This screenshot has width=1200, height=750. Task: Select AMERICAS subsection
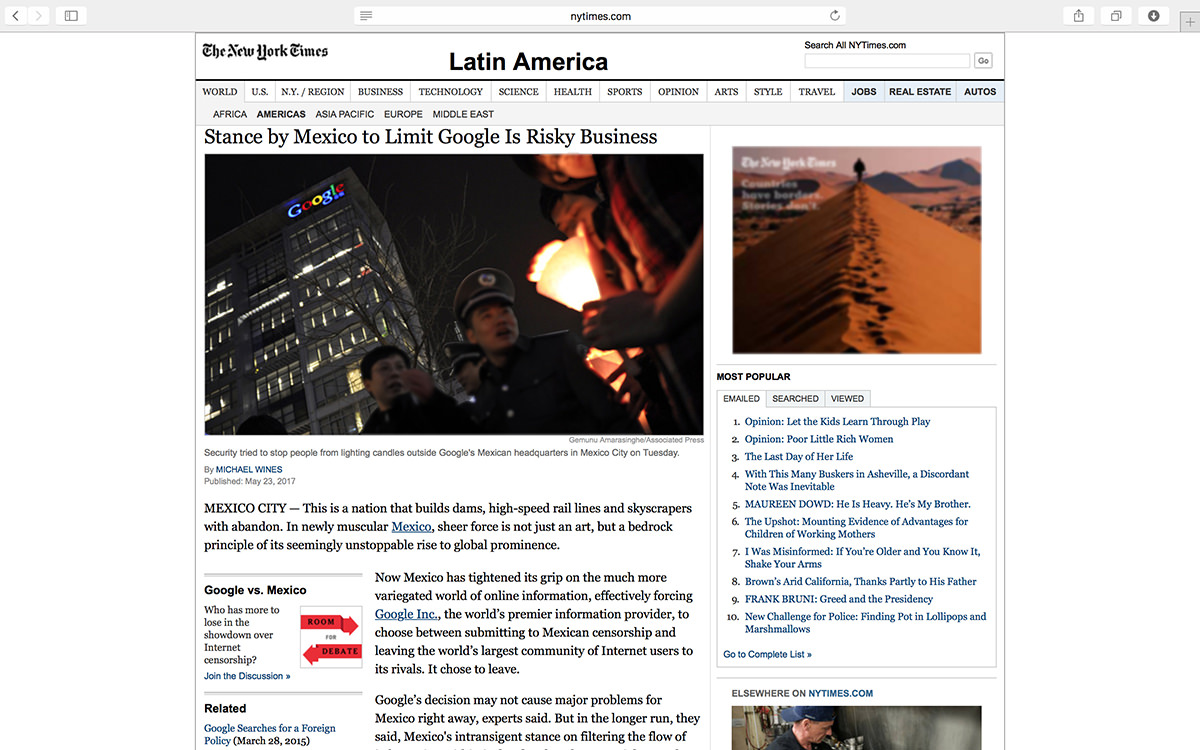pos(281,114)
